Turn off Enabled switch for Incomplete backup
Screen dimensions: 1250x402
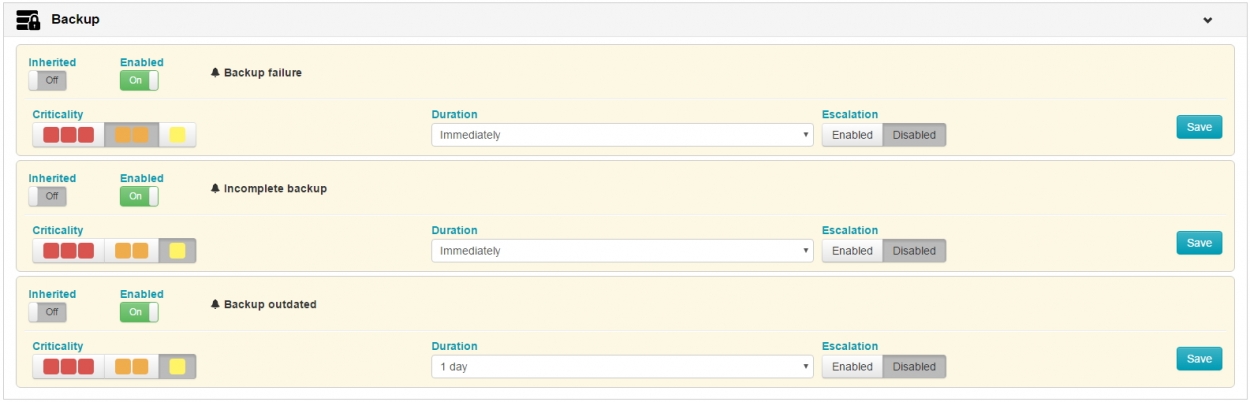139,197
